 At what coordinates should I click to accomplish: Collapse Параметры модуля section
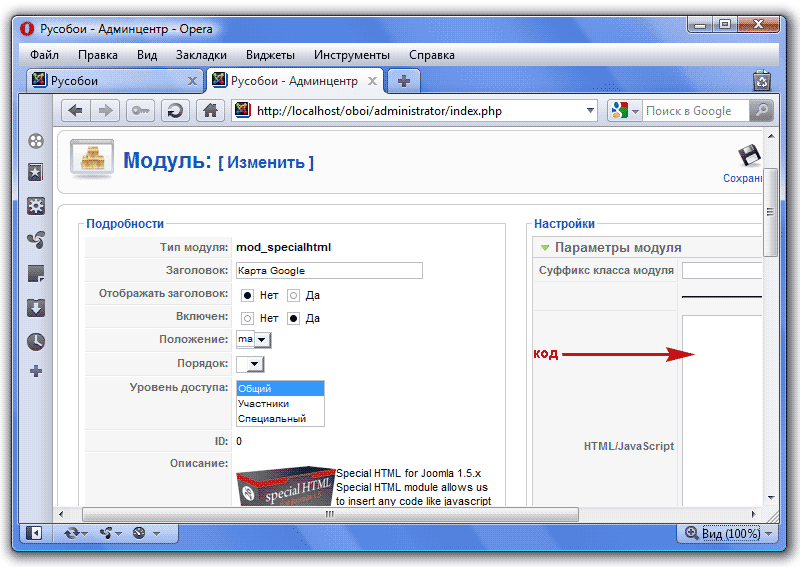click(545, 247)
